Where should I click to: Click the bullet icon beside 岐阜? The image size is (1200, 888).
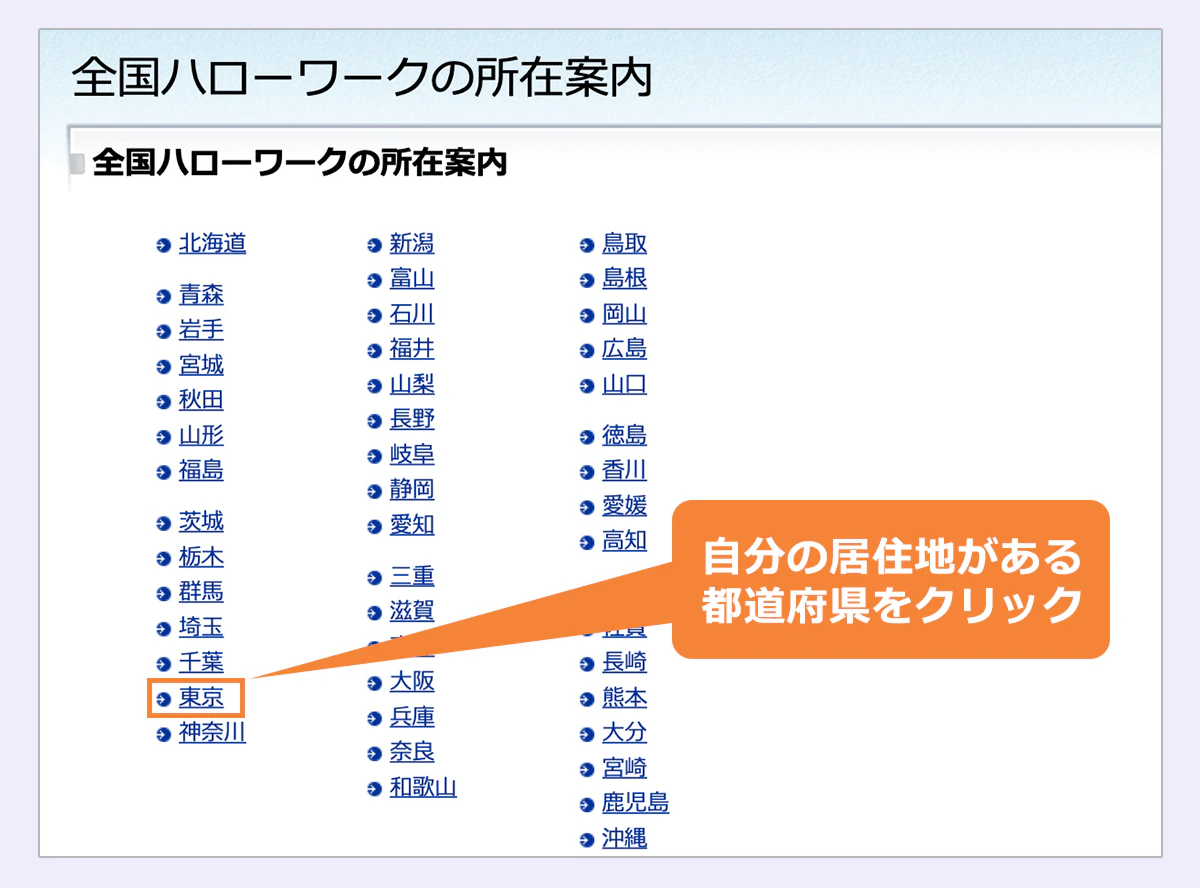point(375,457)
